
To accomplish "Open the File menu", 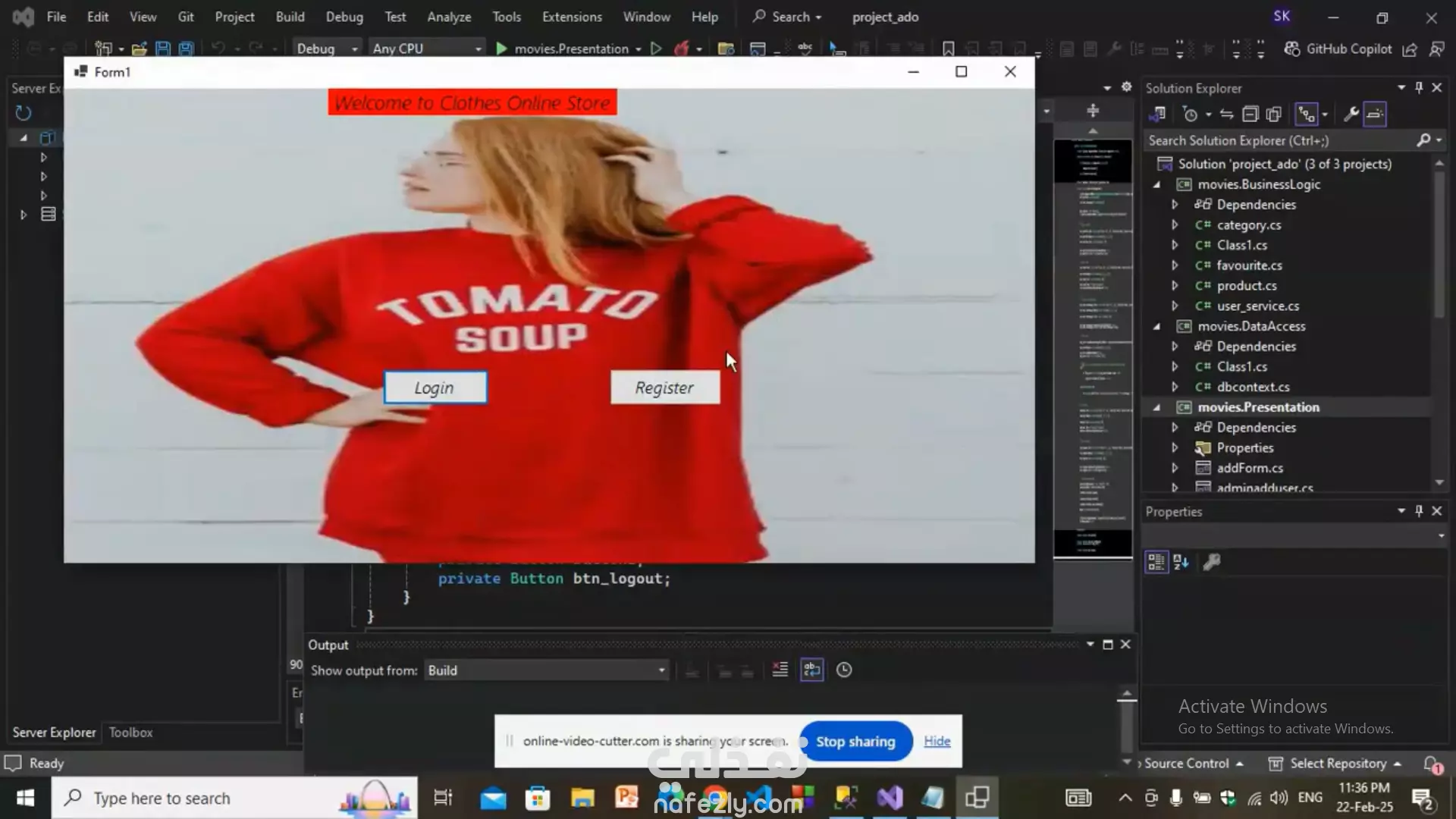I will (56, 17).
